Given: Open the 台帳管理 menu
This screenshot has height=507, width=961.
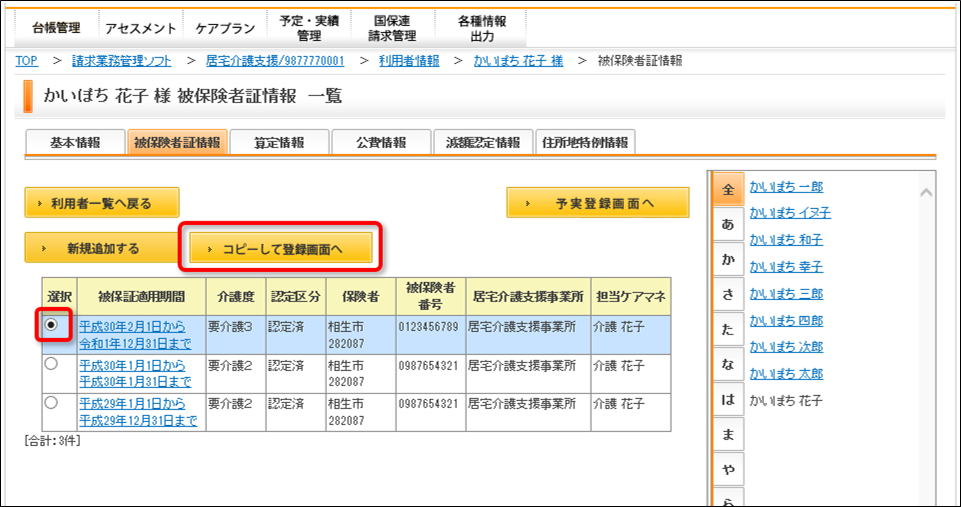Looking at the screenshot, I should (x=56, y=28).
